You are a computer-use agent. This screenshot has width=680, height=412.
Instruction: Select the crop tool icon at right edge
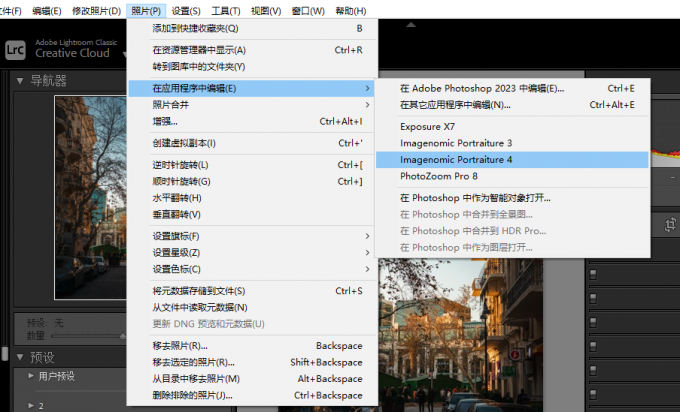671,226
